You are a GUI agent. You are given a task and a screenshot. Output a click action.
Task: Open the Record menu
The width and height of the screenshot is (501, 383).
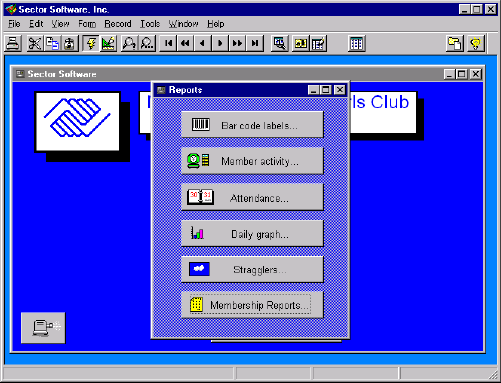point(118,24)
